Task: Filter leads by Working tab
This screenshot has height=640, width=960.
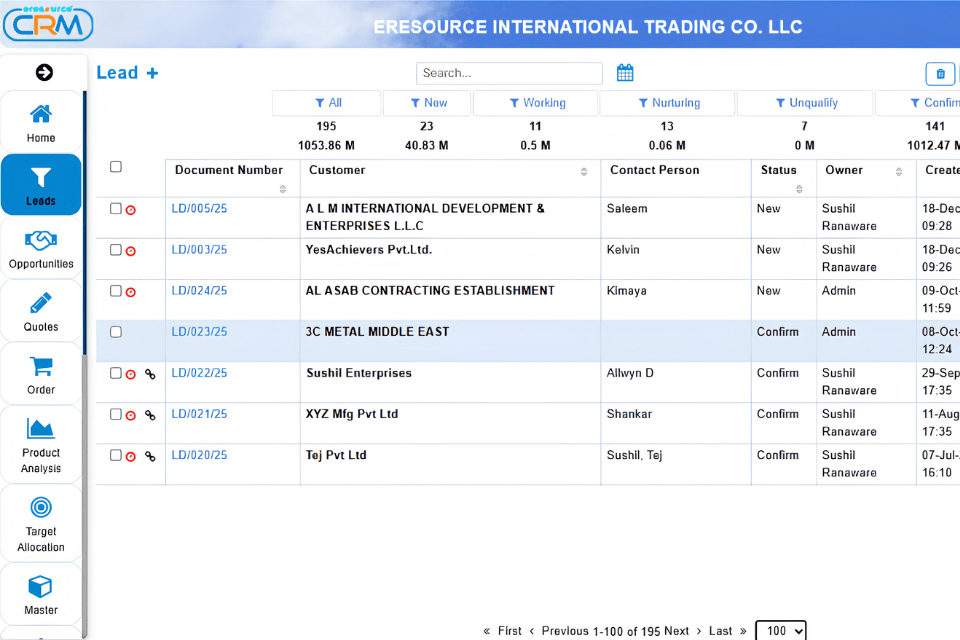Action: tap(536, 103)
